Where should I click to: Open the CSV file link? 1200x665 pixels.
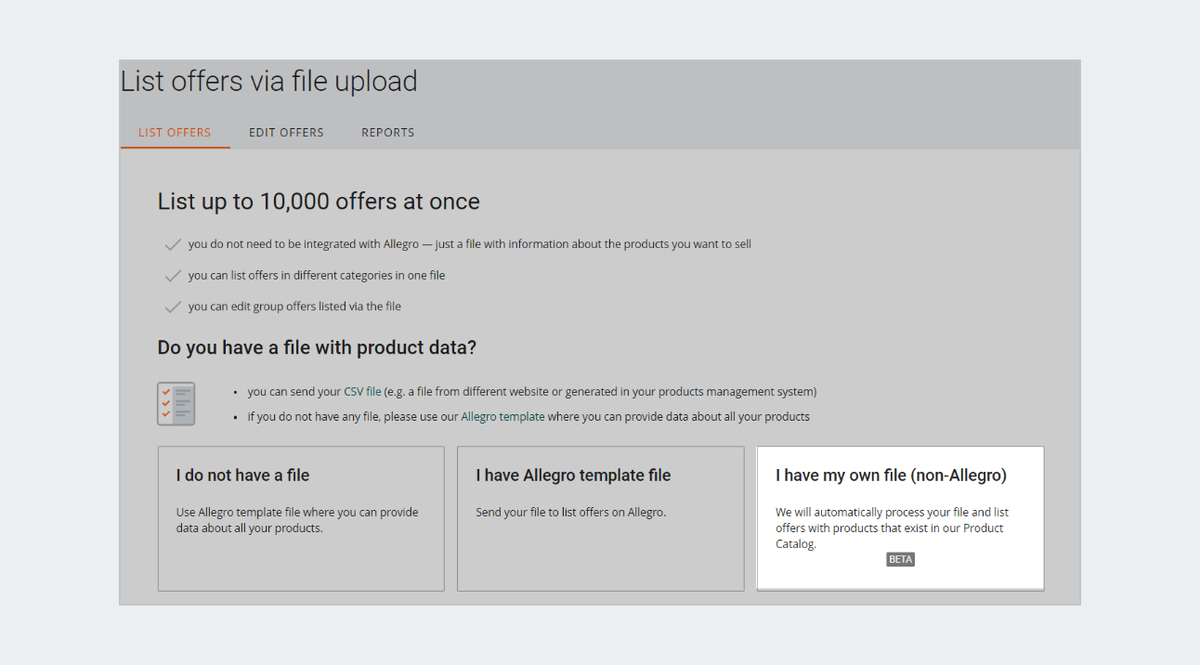pos(362,392)
